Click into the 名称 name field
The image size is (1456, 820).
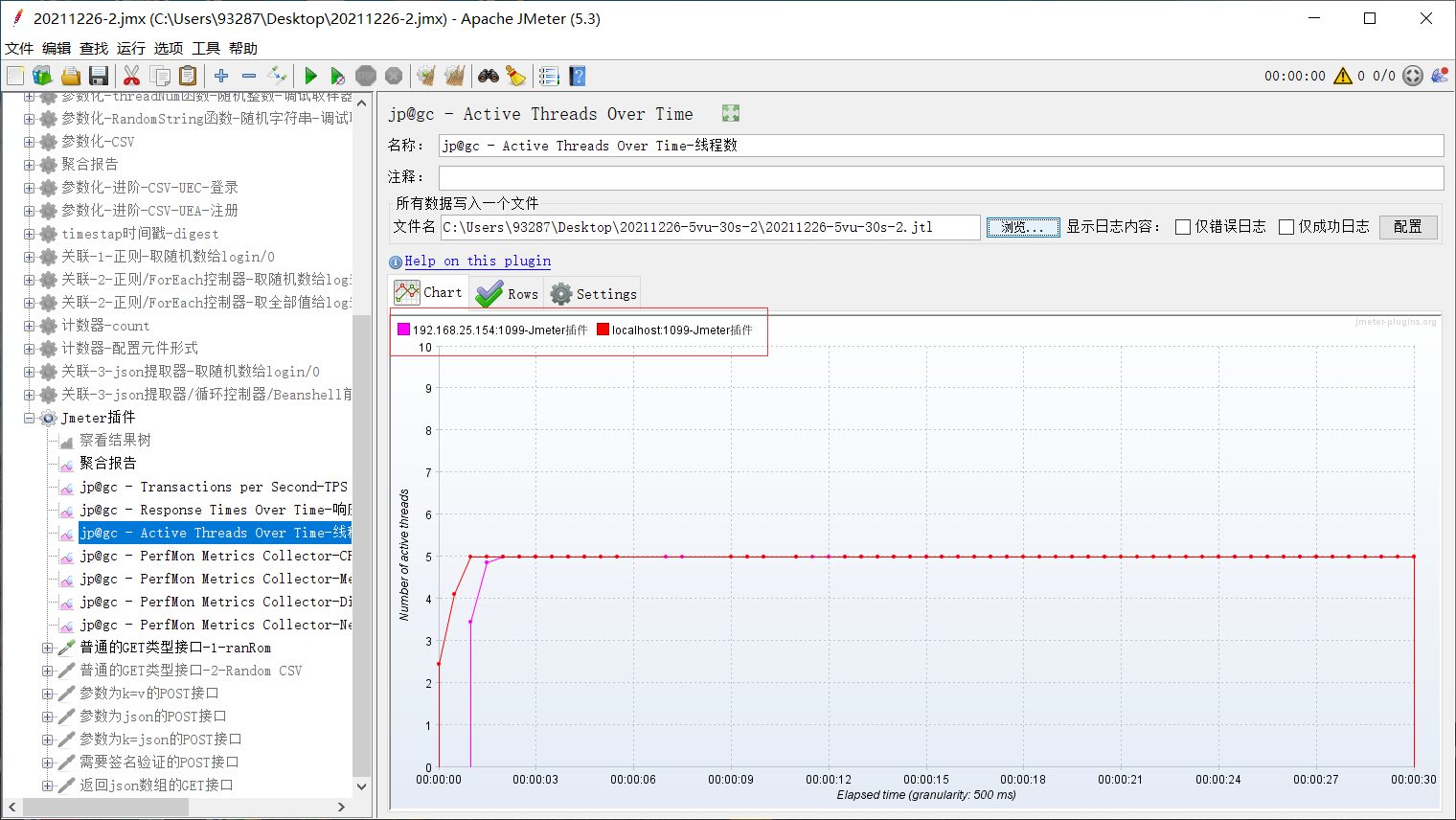(941, 146)
